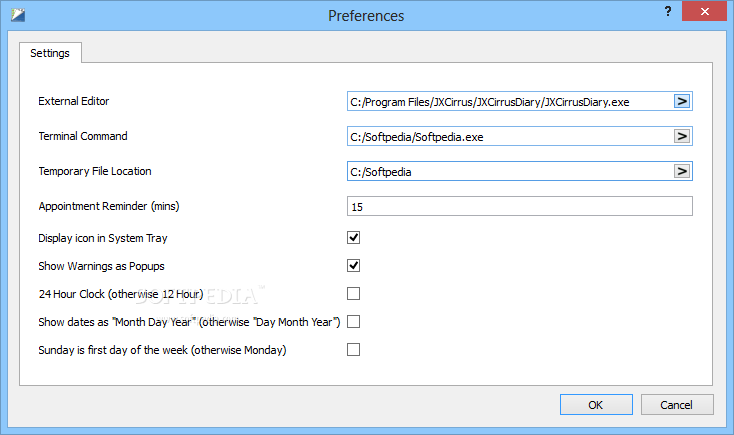
Task: Click the Appointment Reminder minutes field
Action: tap(520, 206)
